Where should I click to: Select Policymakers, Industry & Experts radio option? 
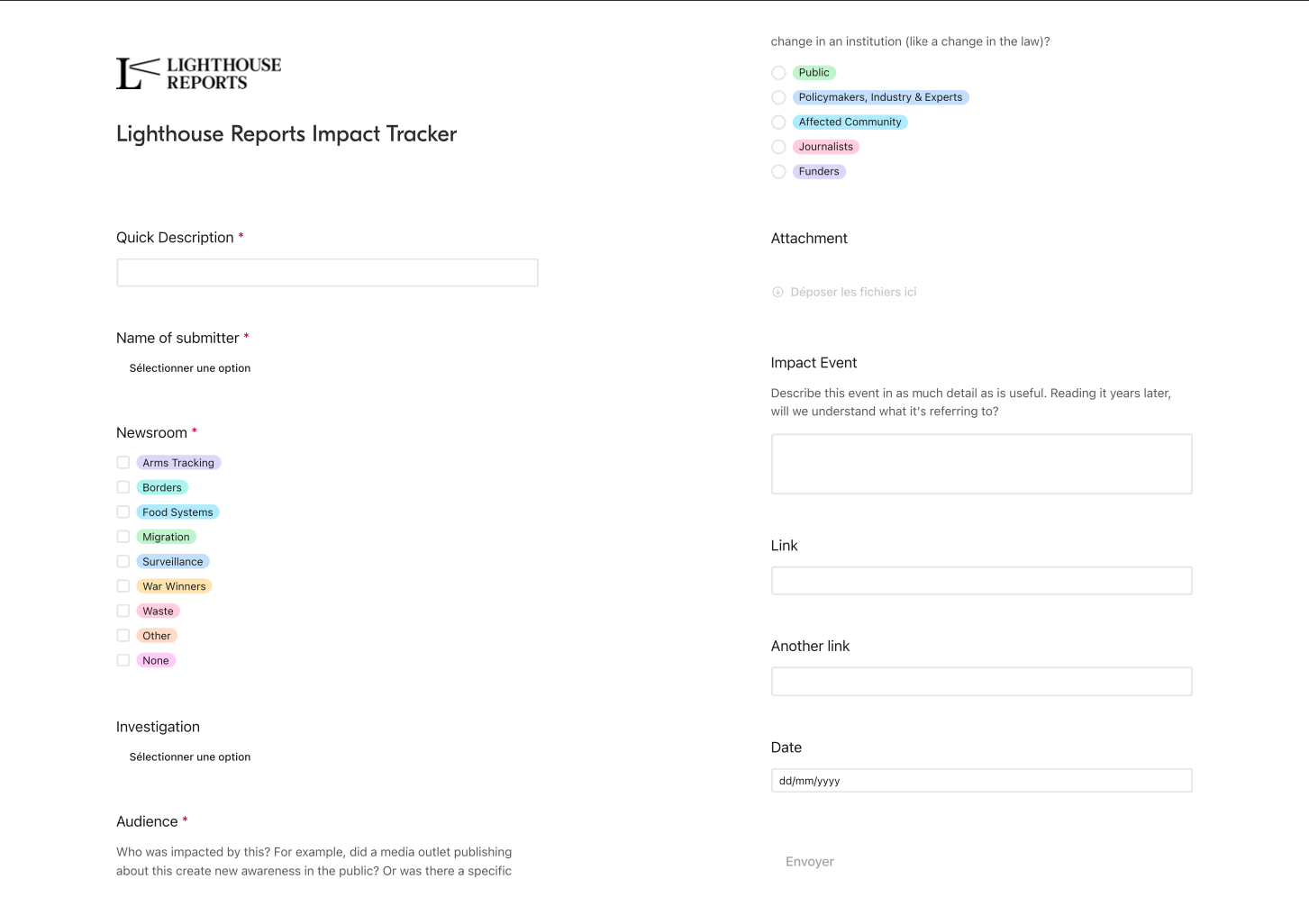pos(778,97)
